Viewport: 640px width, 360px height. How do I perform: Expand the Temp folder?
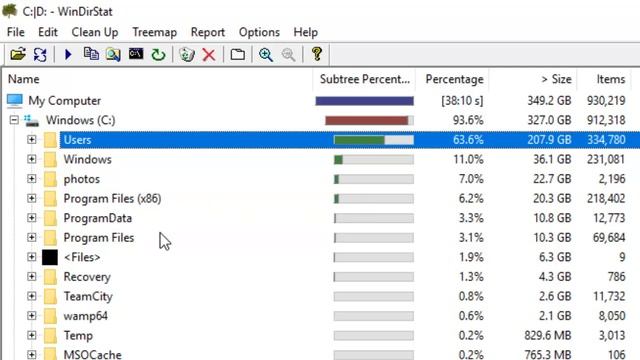click(31, 336)
